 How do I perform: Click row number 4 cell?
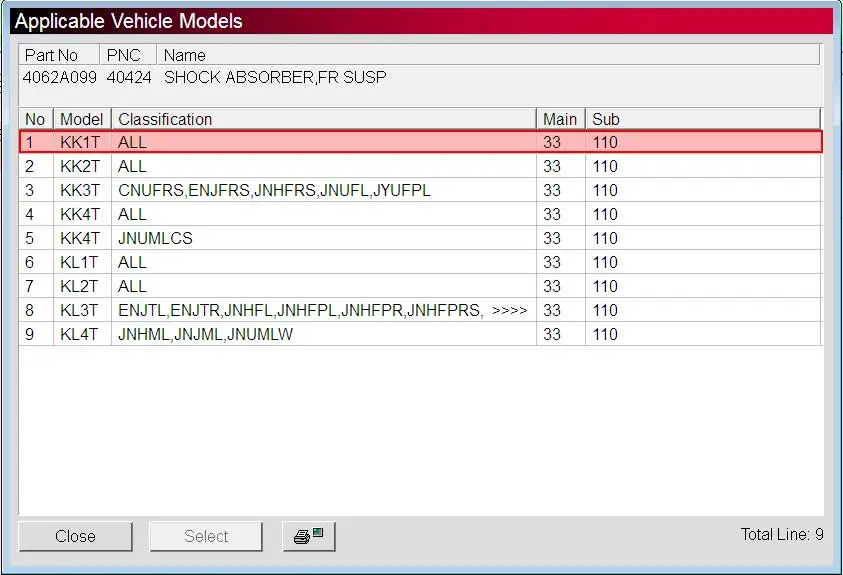(x=35, y=214)
